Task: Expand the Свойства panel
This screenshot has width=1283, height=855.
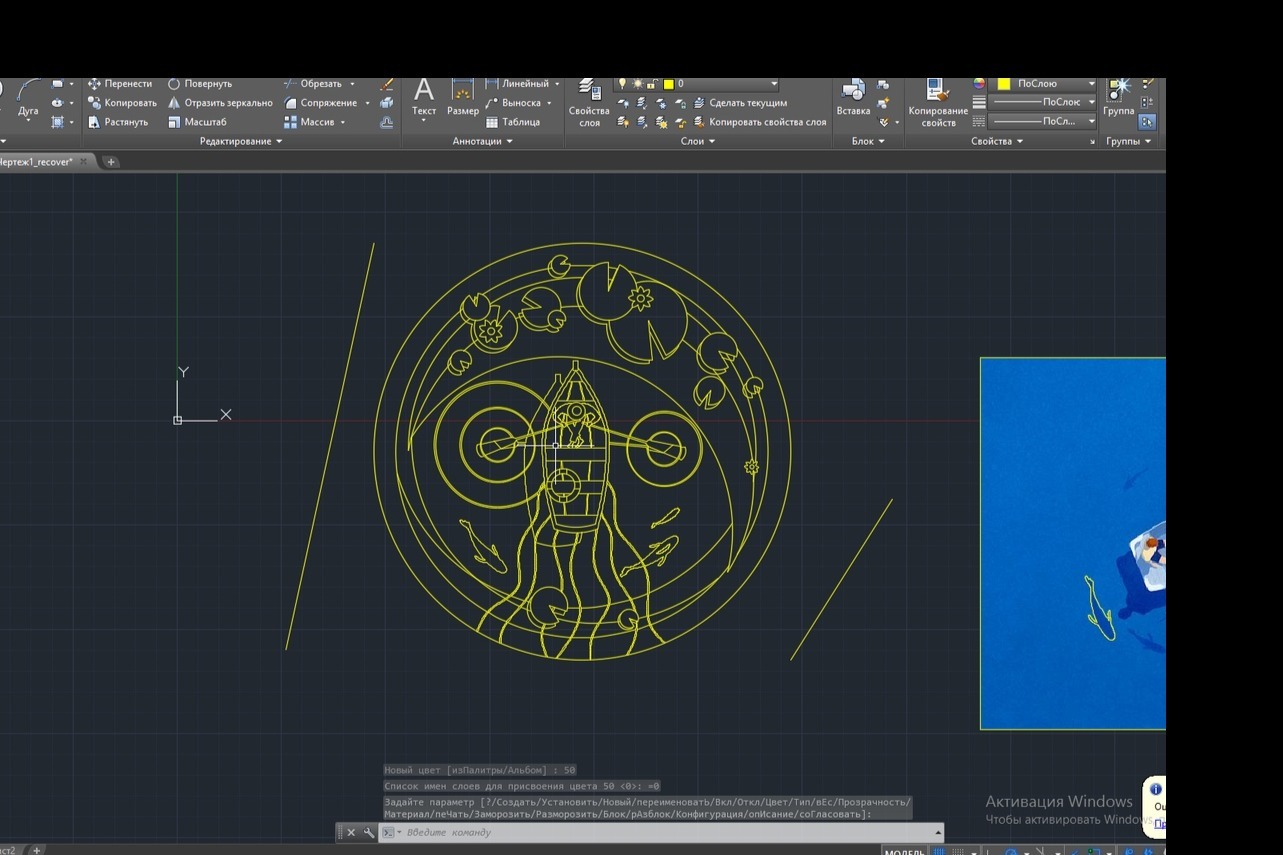Action: pos(997,142)
